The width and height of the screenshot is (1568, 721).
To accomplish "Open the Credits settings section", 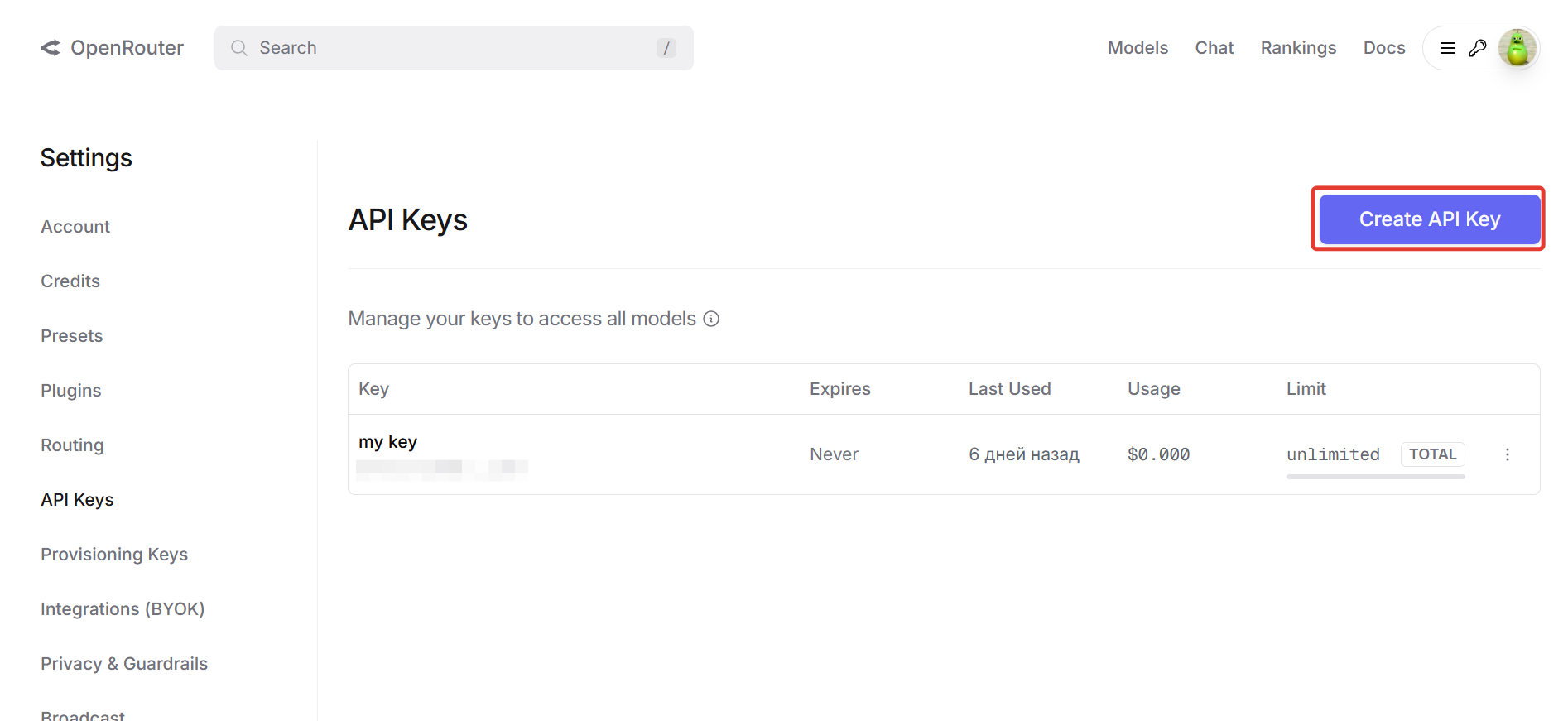I will (70, 281).
